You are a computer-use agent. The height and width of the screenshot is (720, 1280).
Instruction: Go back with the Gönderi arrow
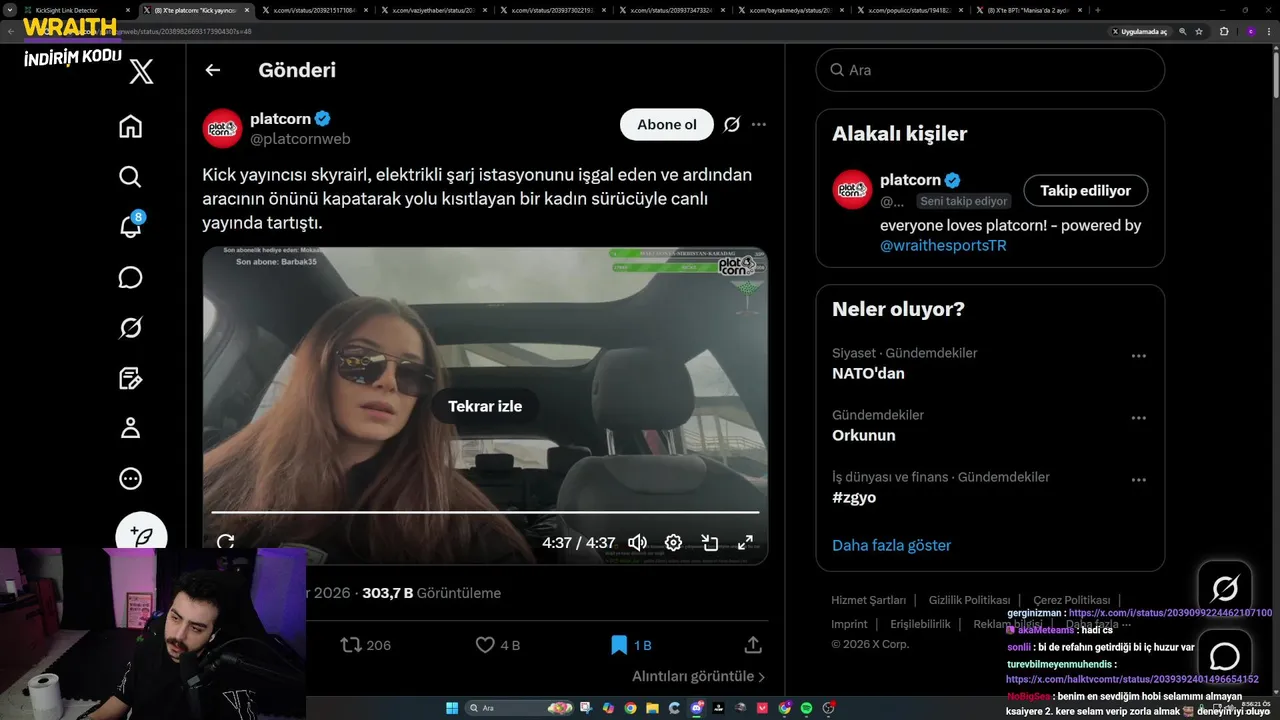pos(212,70)
